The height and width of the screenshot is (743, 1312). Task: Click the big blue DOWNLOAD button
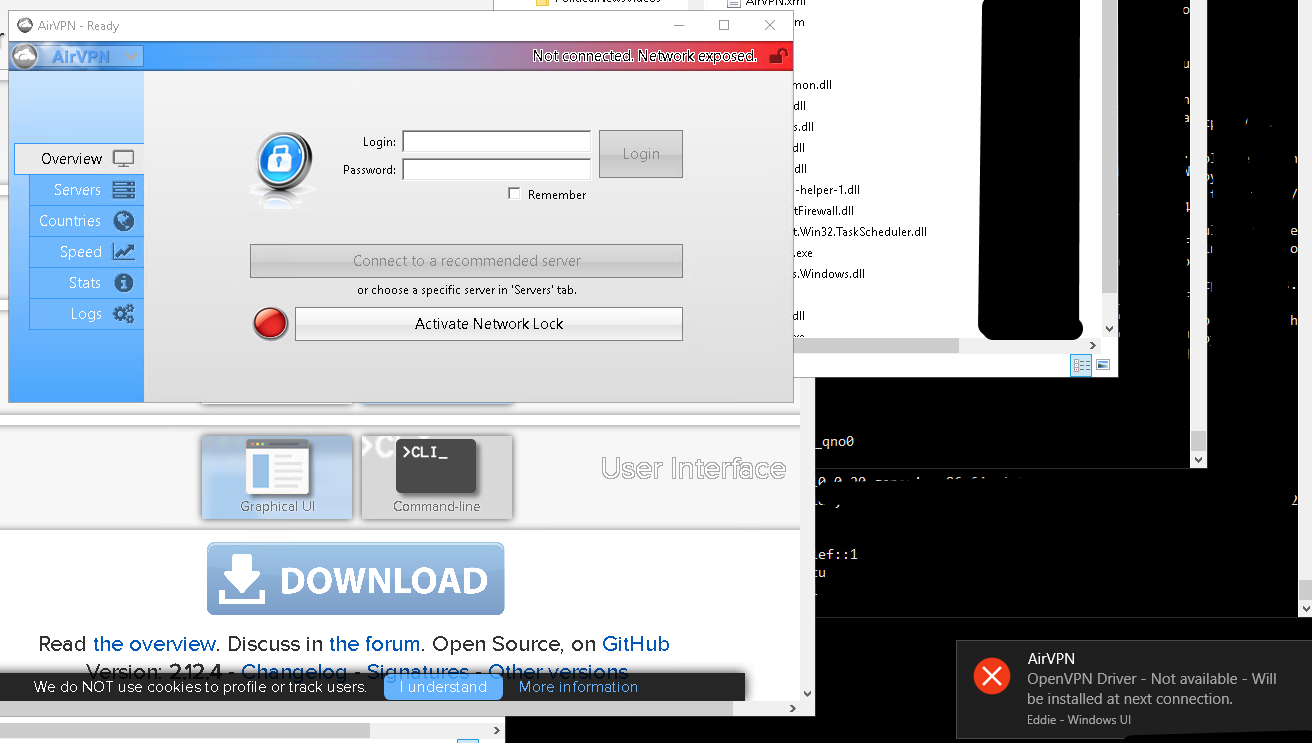click(355, 579)
